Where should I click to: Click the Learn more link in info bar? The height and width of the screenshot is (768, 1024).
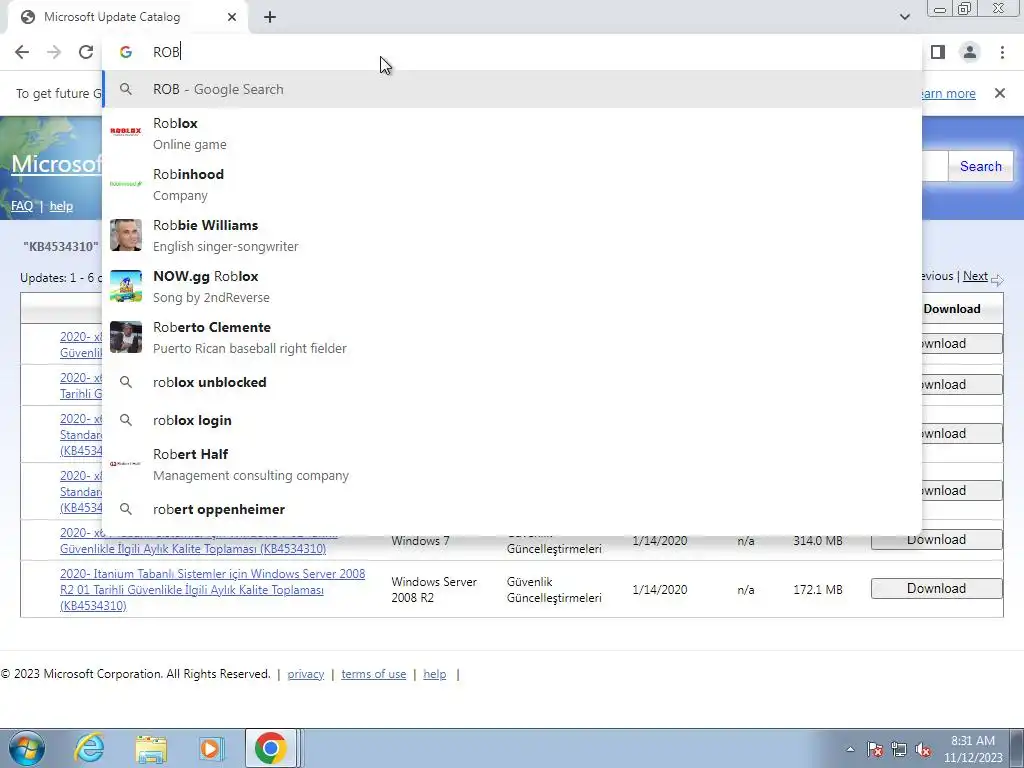click(x=949, y=93)
